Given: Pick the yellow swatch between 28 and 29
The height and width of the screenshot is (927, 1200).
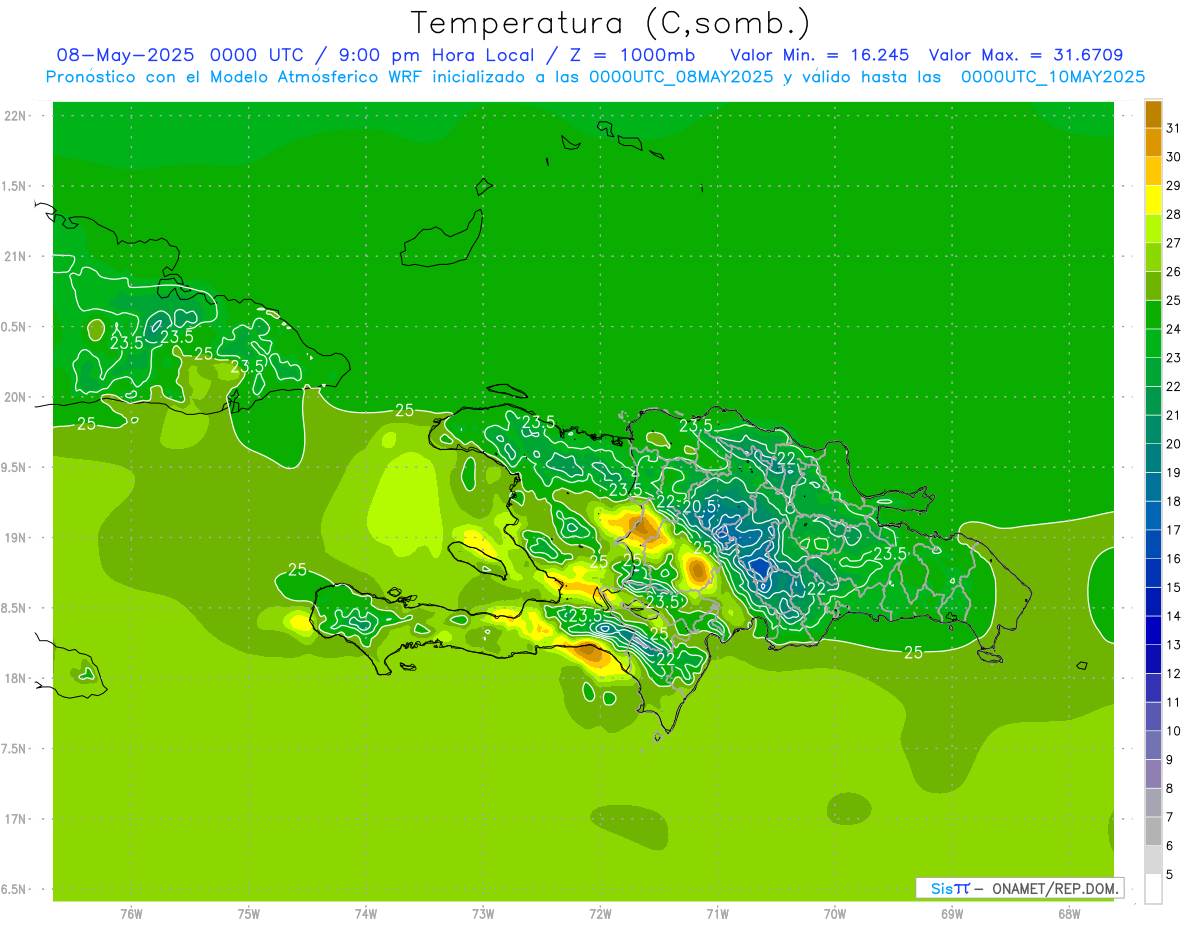Looking at the screenshot, I should point(1153,201).
